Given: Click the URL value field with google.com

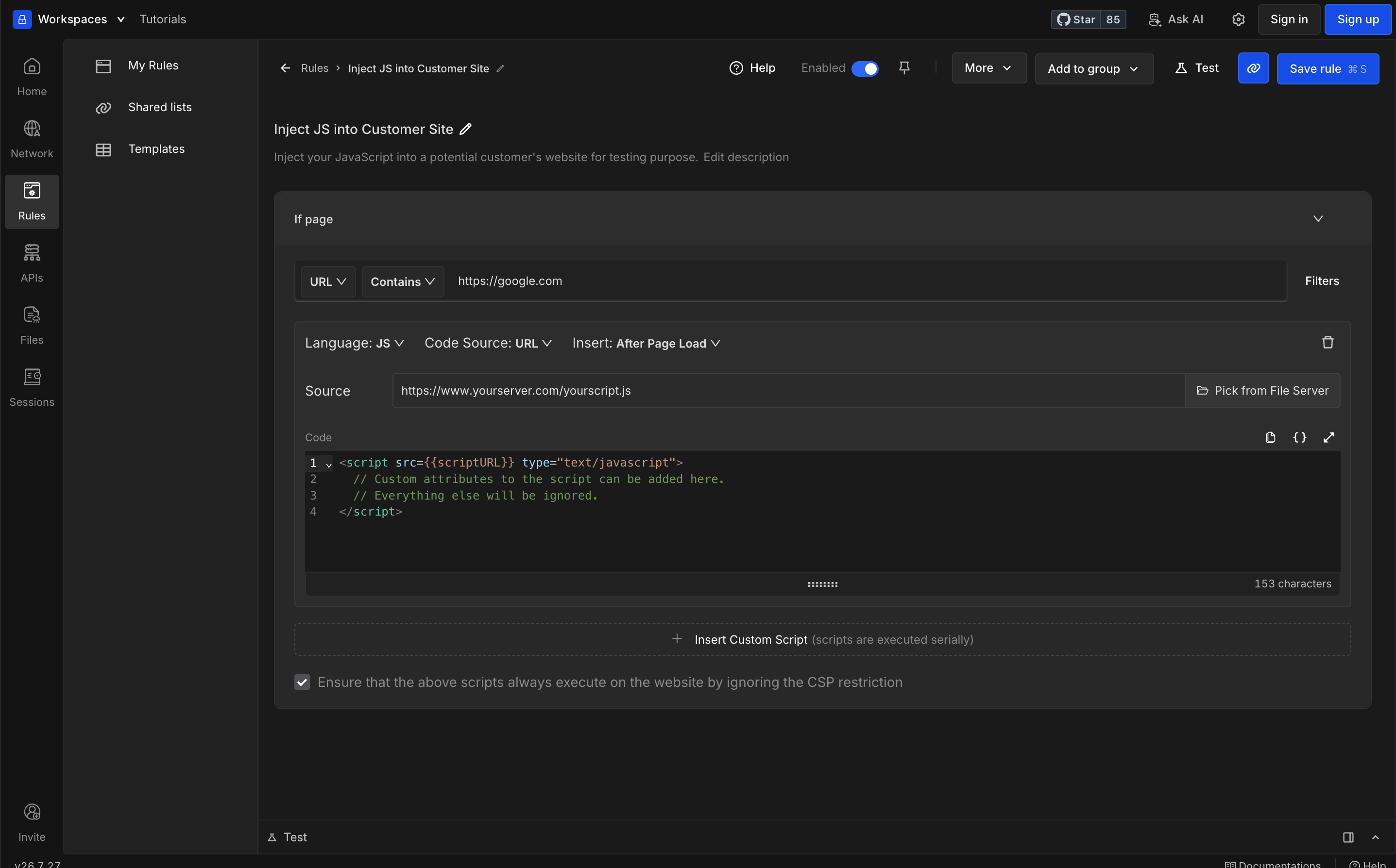Looking at the screenshot, I should (x=866, y=281).
